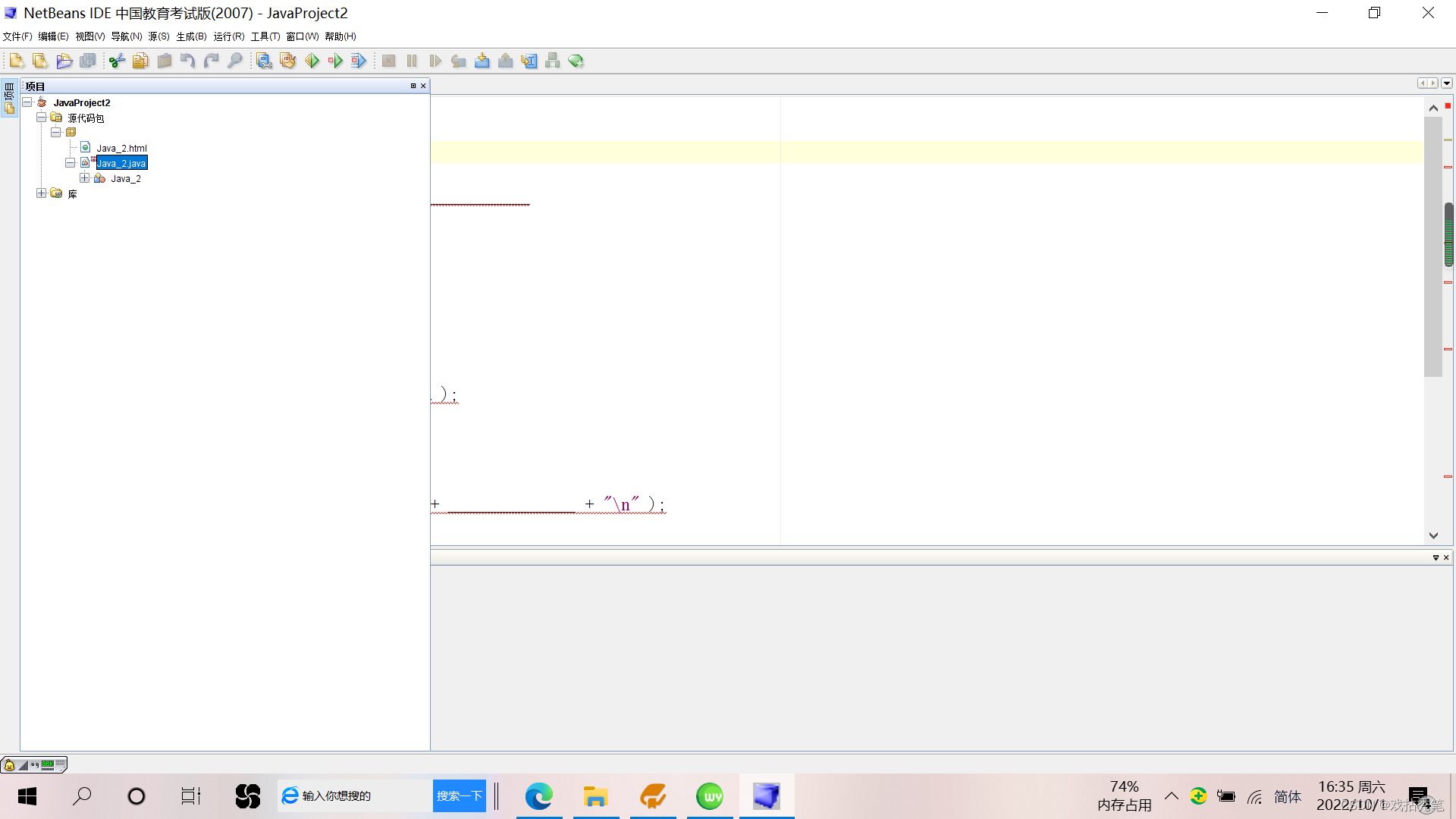Click the Cut scissors icon
Image resolution: width=1456 pixels, height=819 pixels.
click(x=117, y=61)
